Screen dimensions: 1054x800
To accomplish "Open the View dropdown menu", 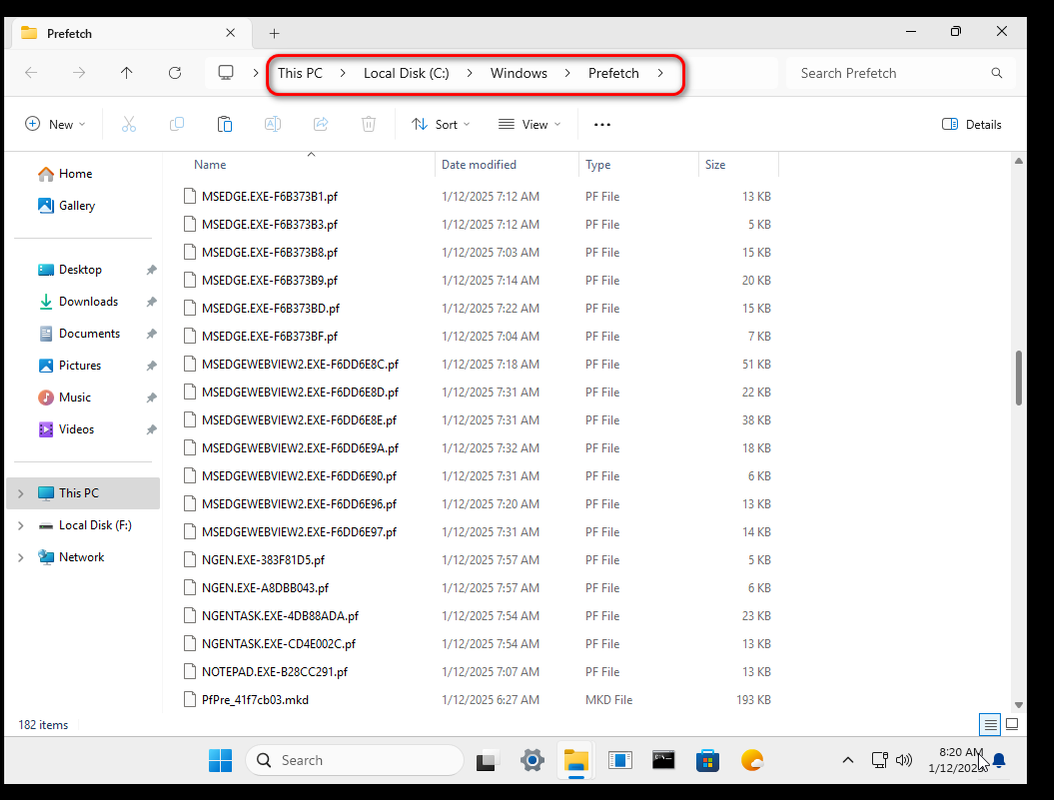I will 529,124.
